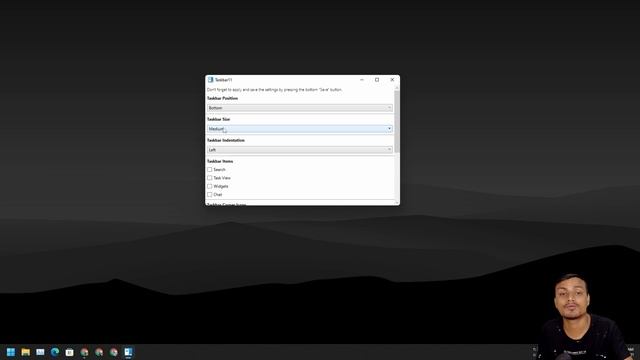Click the Taskbar11 title bar app icon
Viewport: 640px width, 360px height.
(x=210, y=80)
